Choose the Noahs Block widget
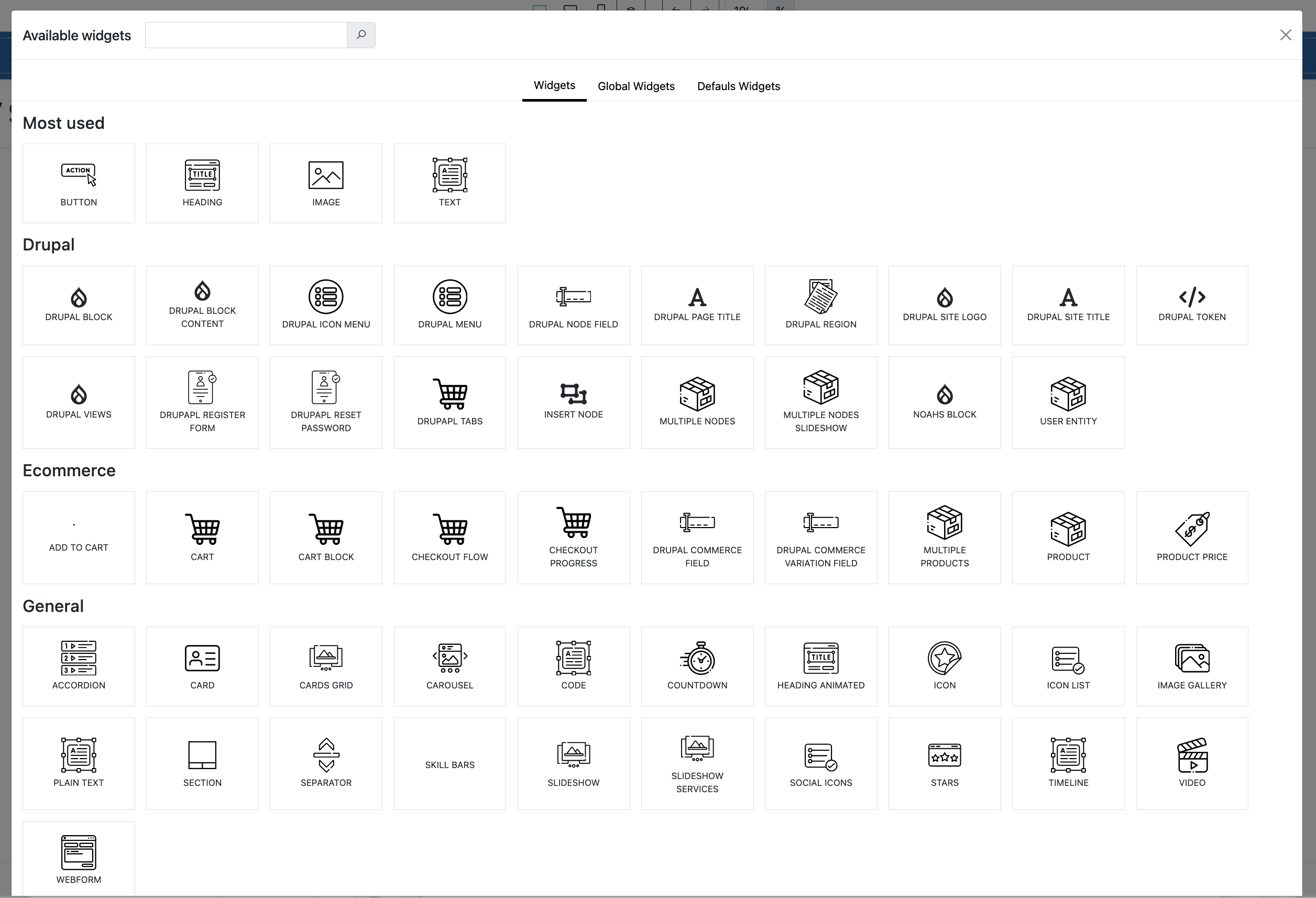 [945, 402]
